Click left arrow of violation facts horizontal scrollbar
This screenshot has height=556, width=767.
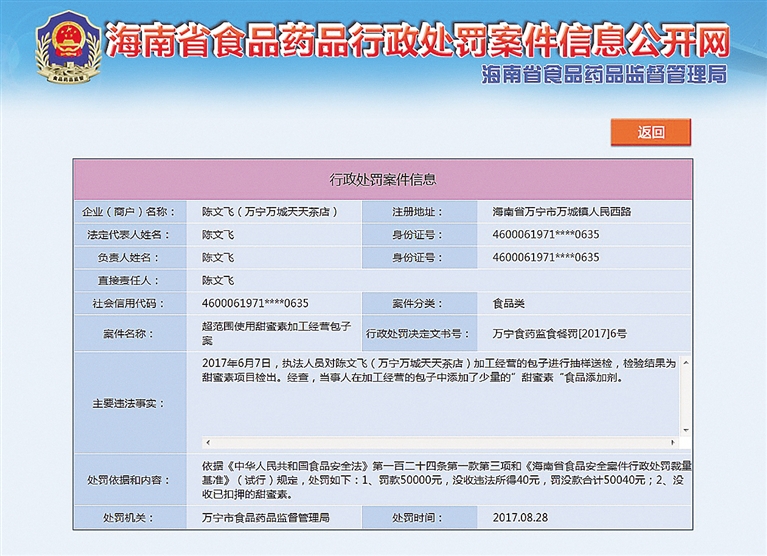click(x=207, y=442)
